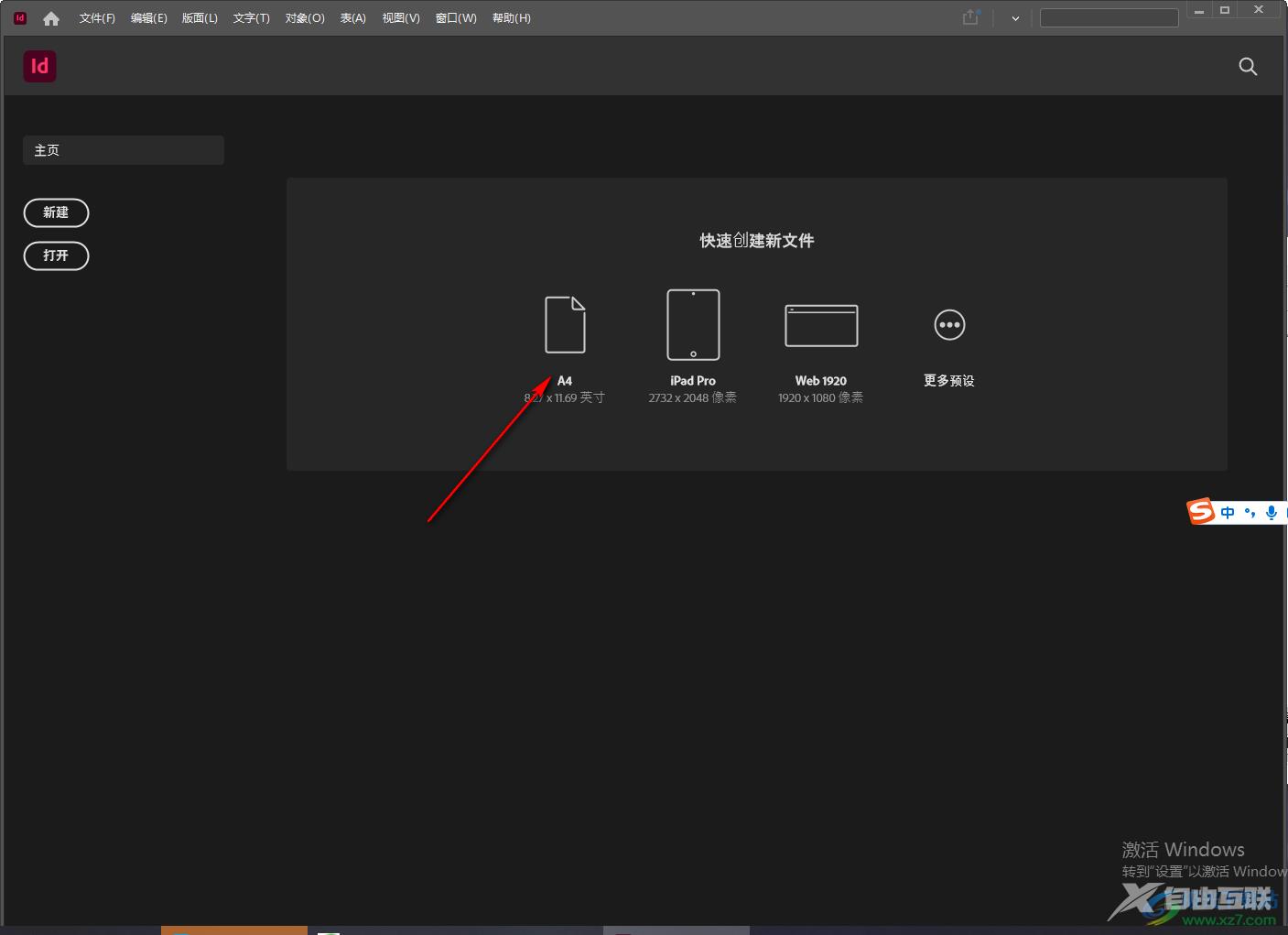Click the Sogou S input method icon
This screenshot has height=935, width=1288.
pyautogui.click(x=1201, y=512)
